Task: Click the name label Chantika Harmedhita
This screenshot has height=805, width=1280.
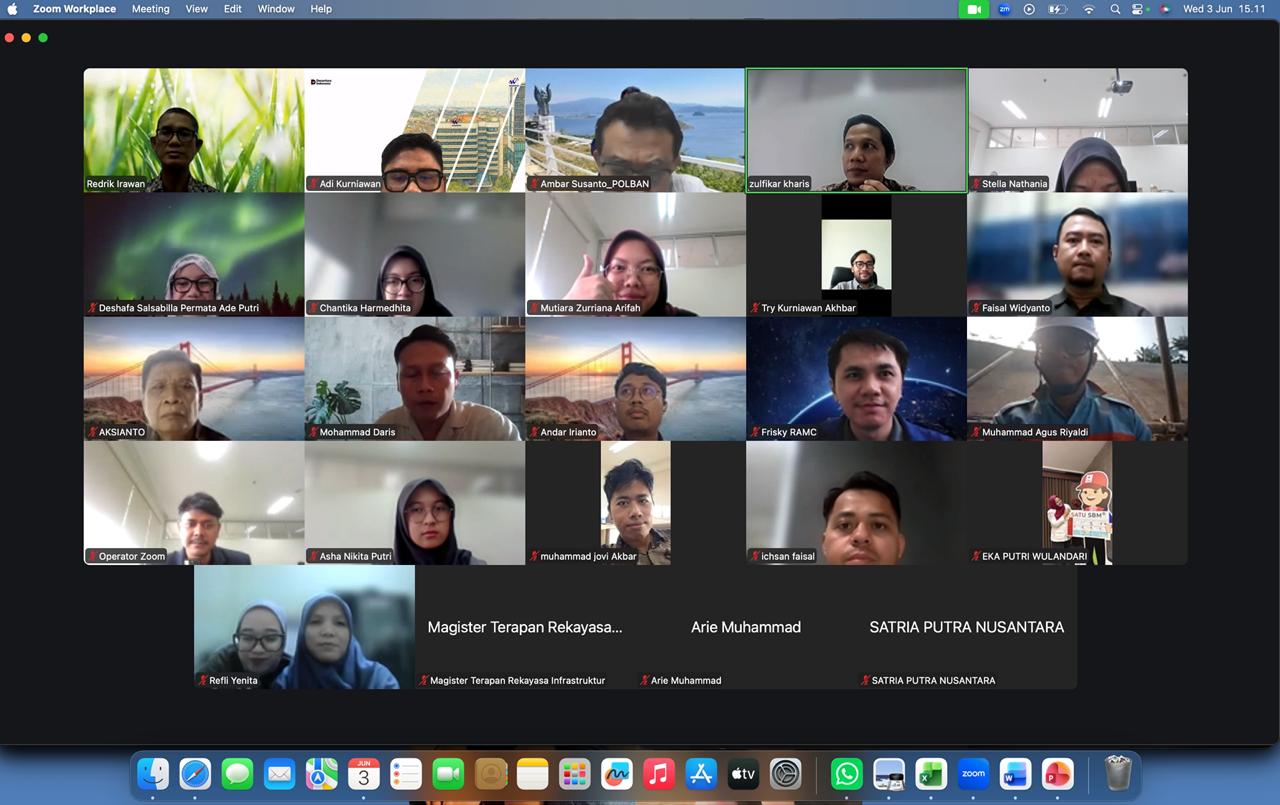Action: click(x=365, y=308)
